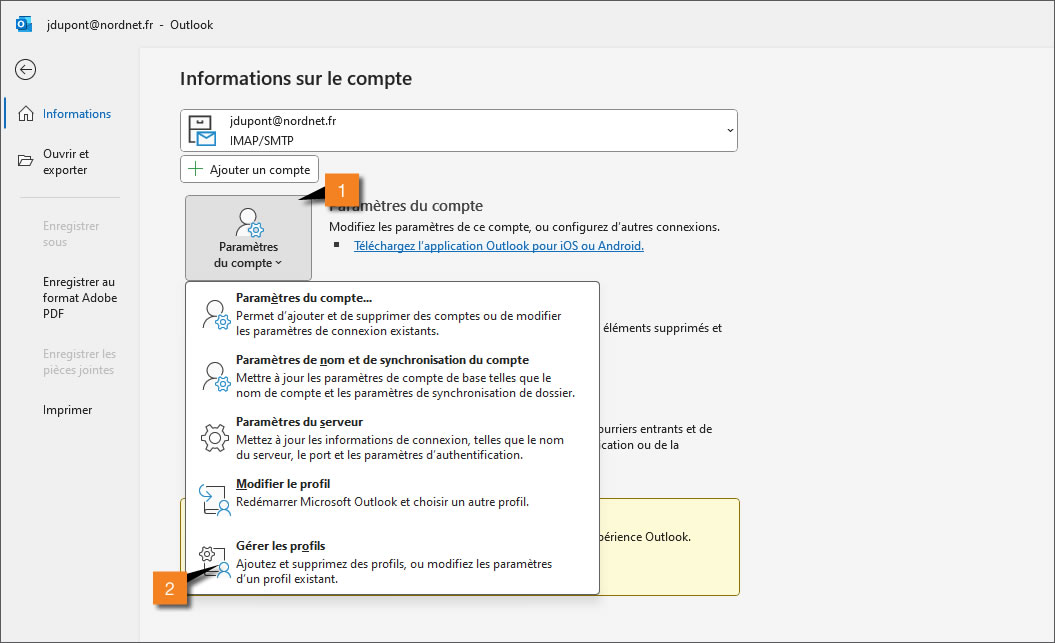Click the mailbox account icon for jdupont@nordnet.fr

tap(202, 130)
